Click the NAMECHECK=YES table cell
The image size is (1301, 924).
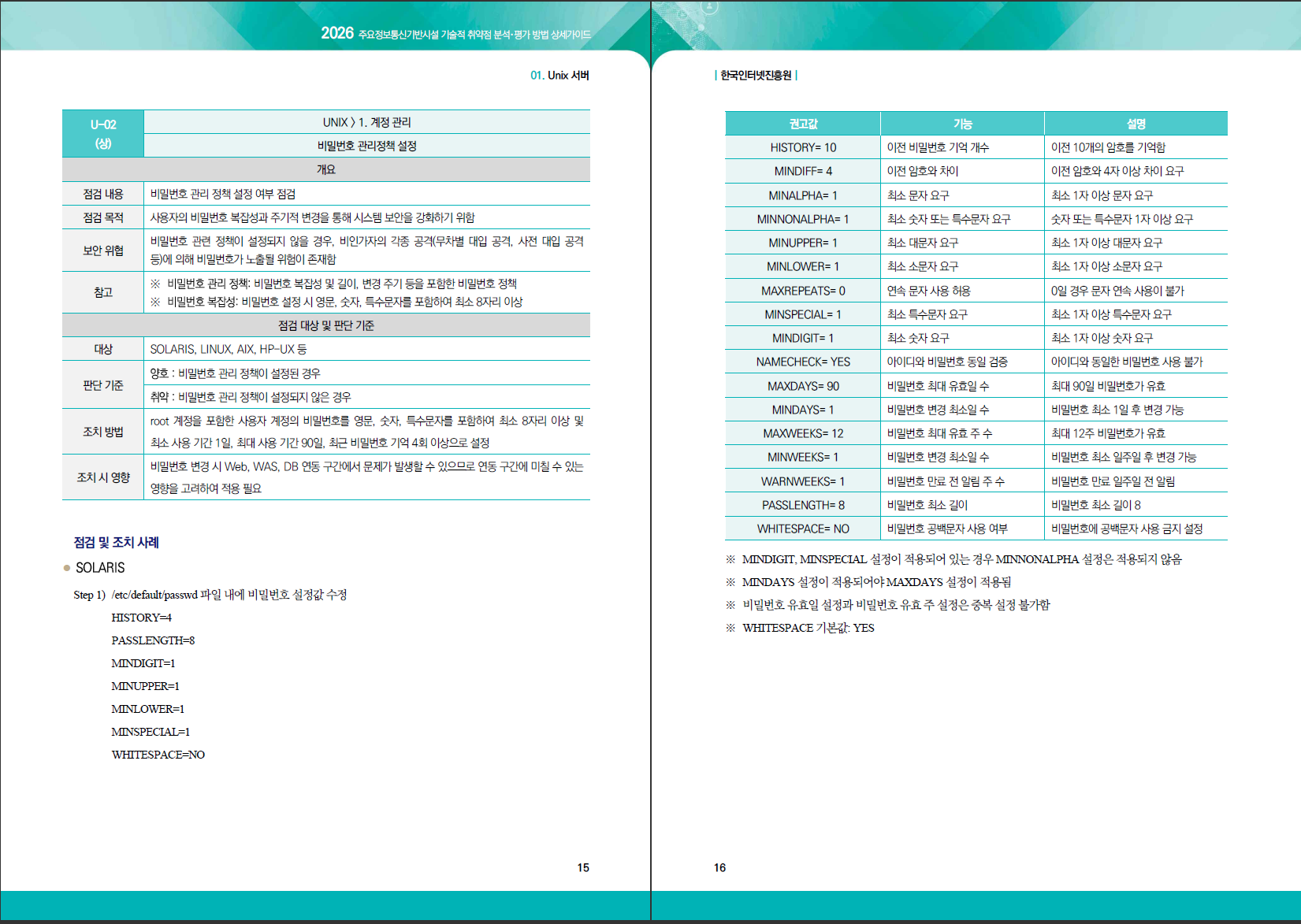802,362
